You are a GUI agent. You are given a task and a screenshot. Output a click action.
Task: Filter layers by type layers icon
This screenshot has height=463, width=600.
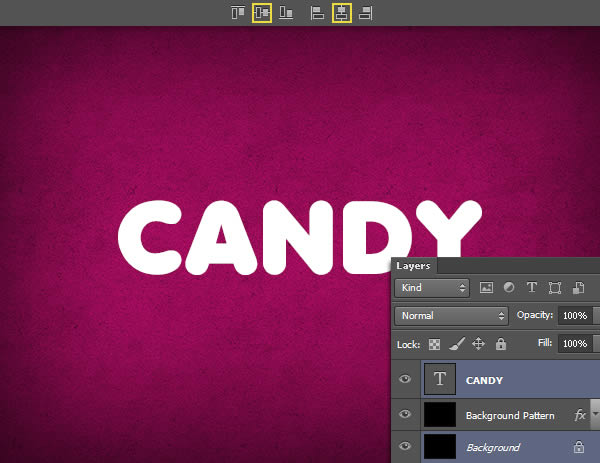click(532, 288)
